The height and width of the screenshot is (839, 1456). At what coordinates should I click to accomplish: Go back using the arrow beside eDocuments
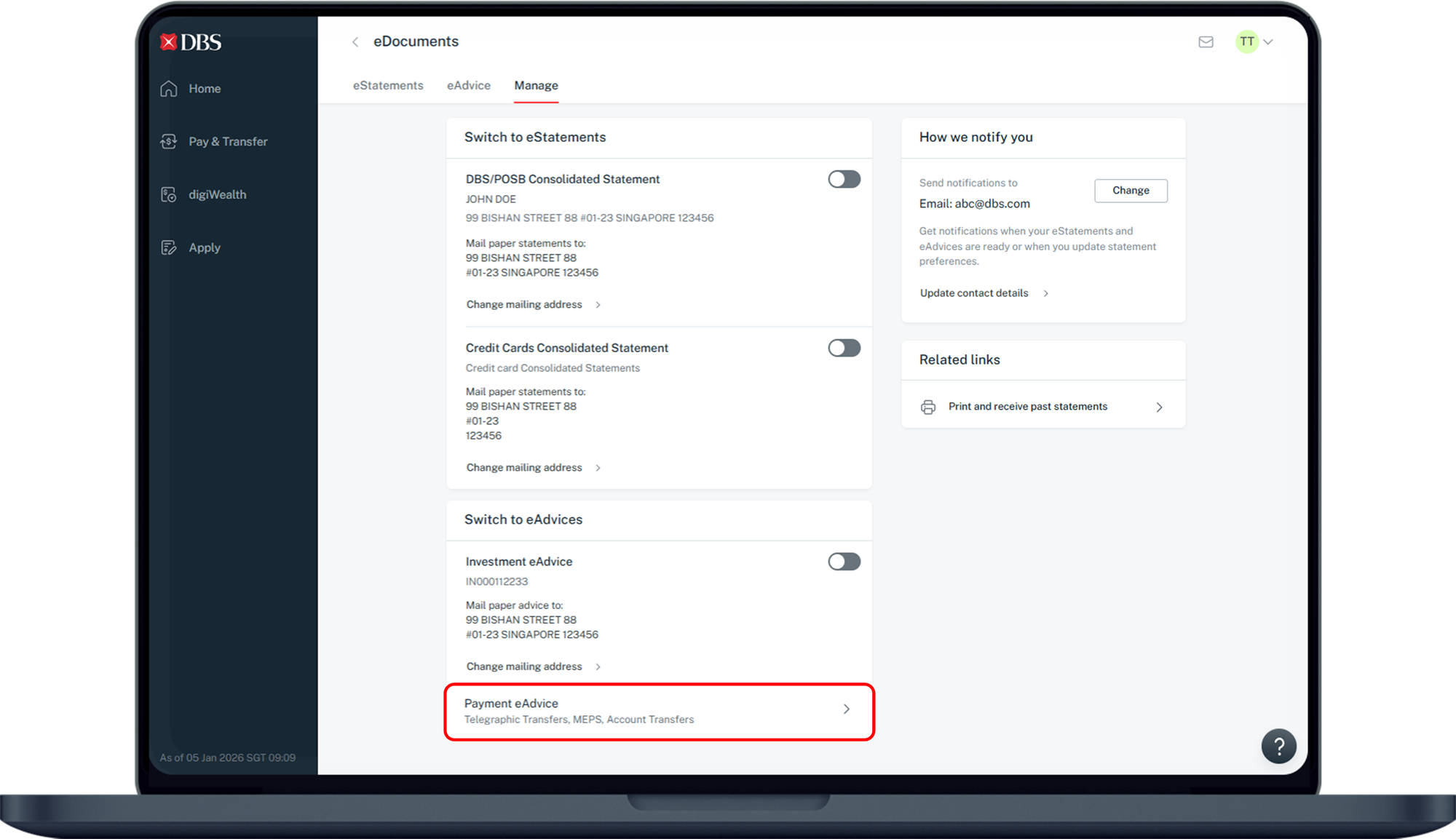(355, 42)
